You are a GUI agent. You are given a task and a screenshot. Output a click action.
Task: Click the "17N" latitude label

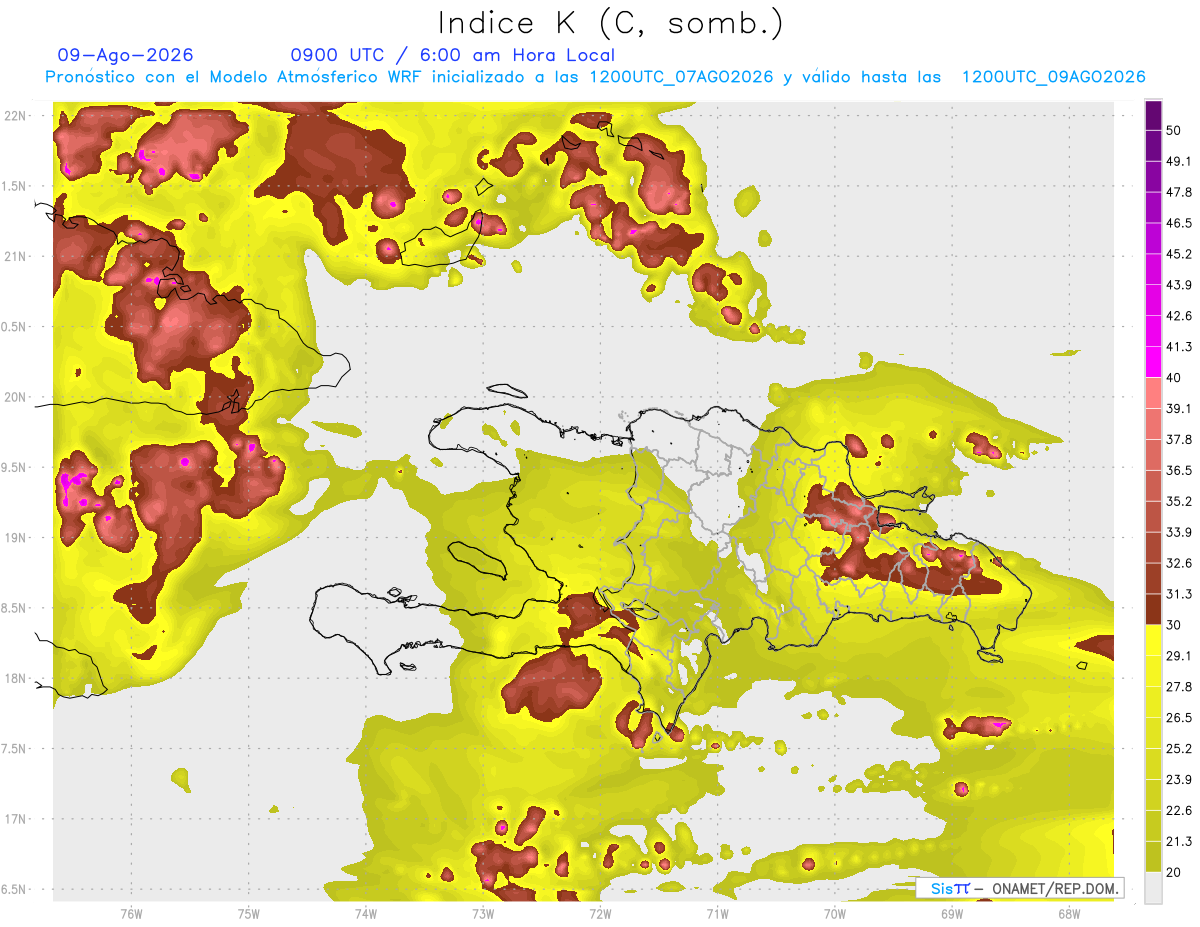(15, 819)
